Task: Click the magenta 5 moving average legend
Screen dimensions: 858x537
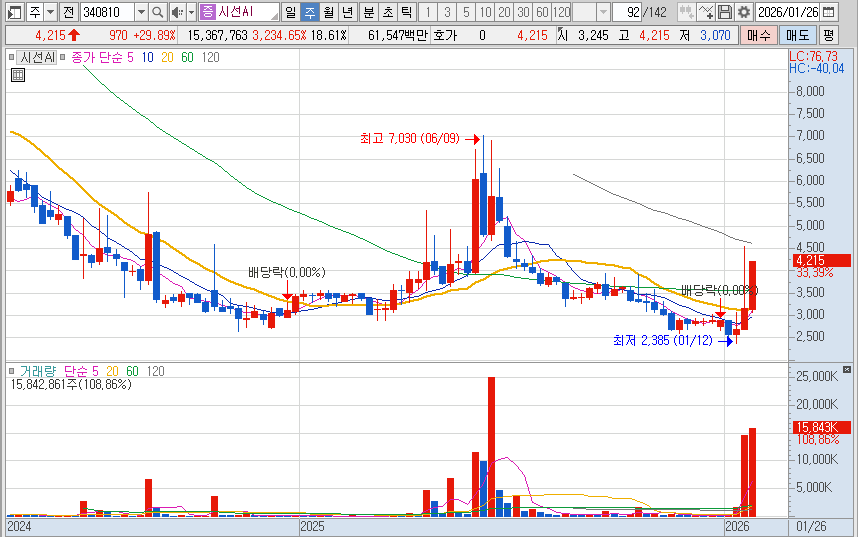Action: click(130, 57)
